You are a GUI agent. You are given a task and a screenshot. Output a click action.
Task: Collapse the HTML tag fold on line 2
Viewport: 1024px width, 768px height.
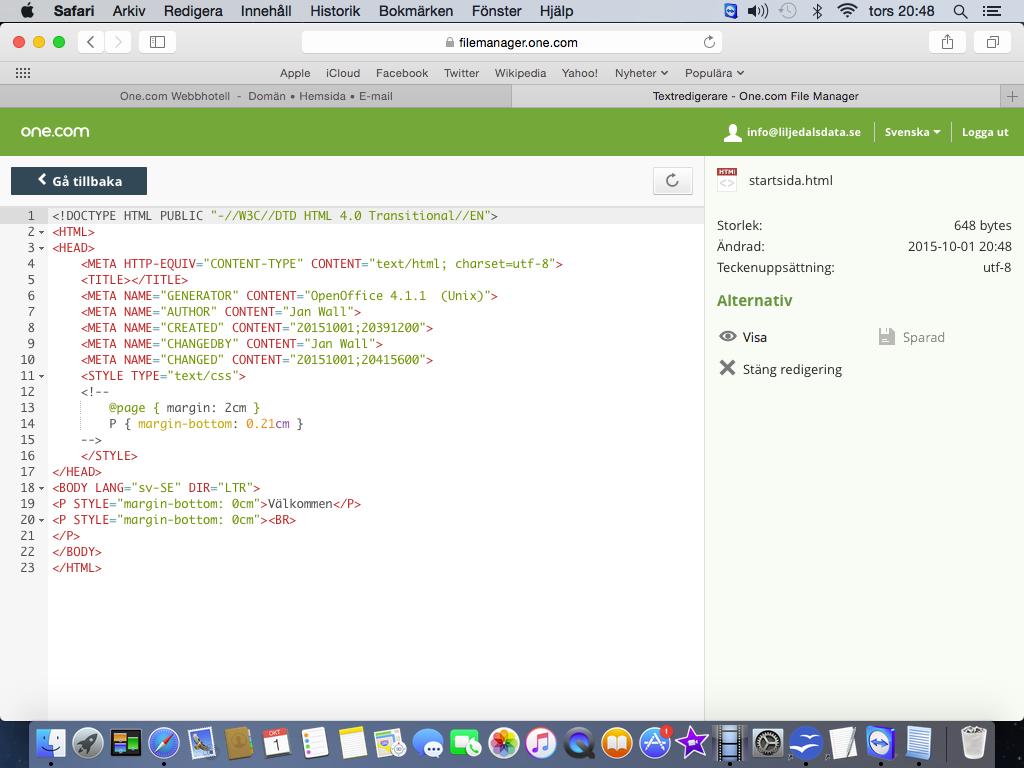pos(42,232)
